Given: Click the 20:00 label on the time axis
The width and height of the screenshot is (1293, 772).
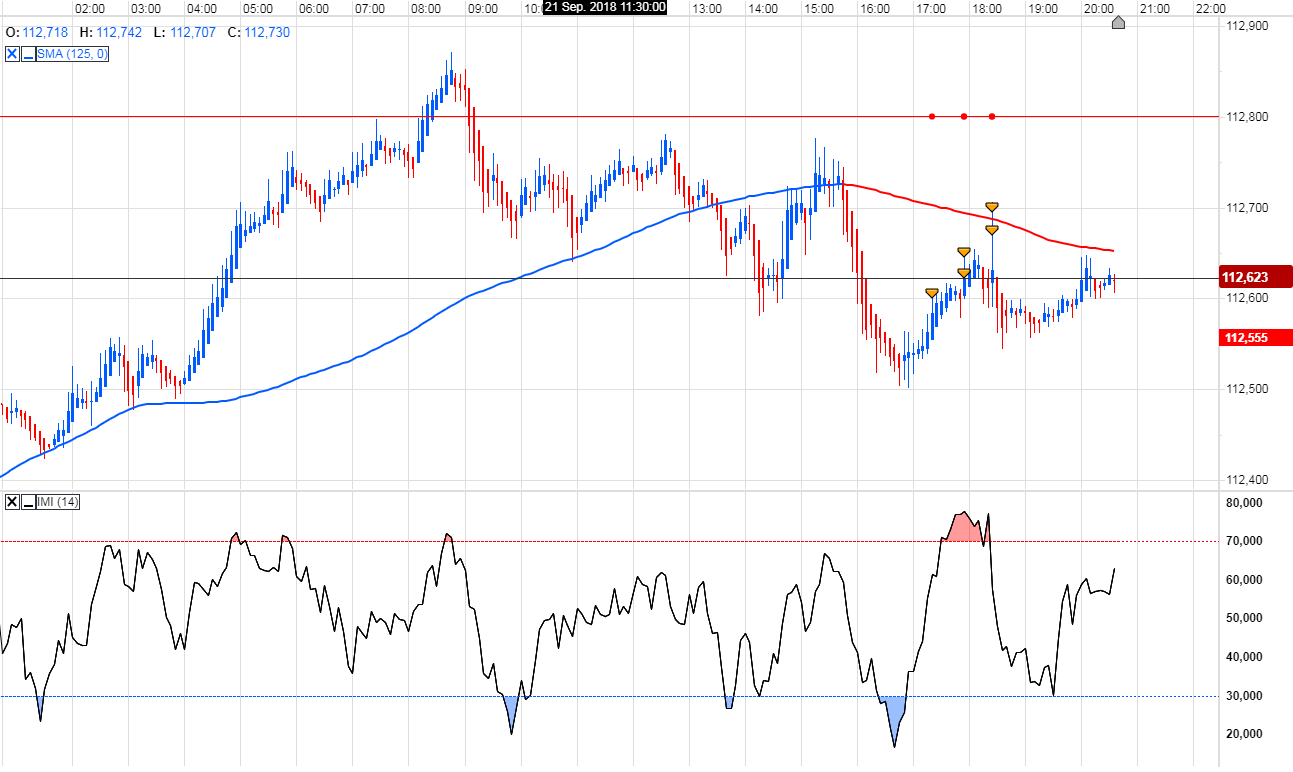Looking at the screenshot, I should 1101,8.
